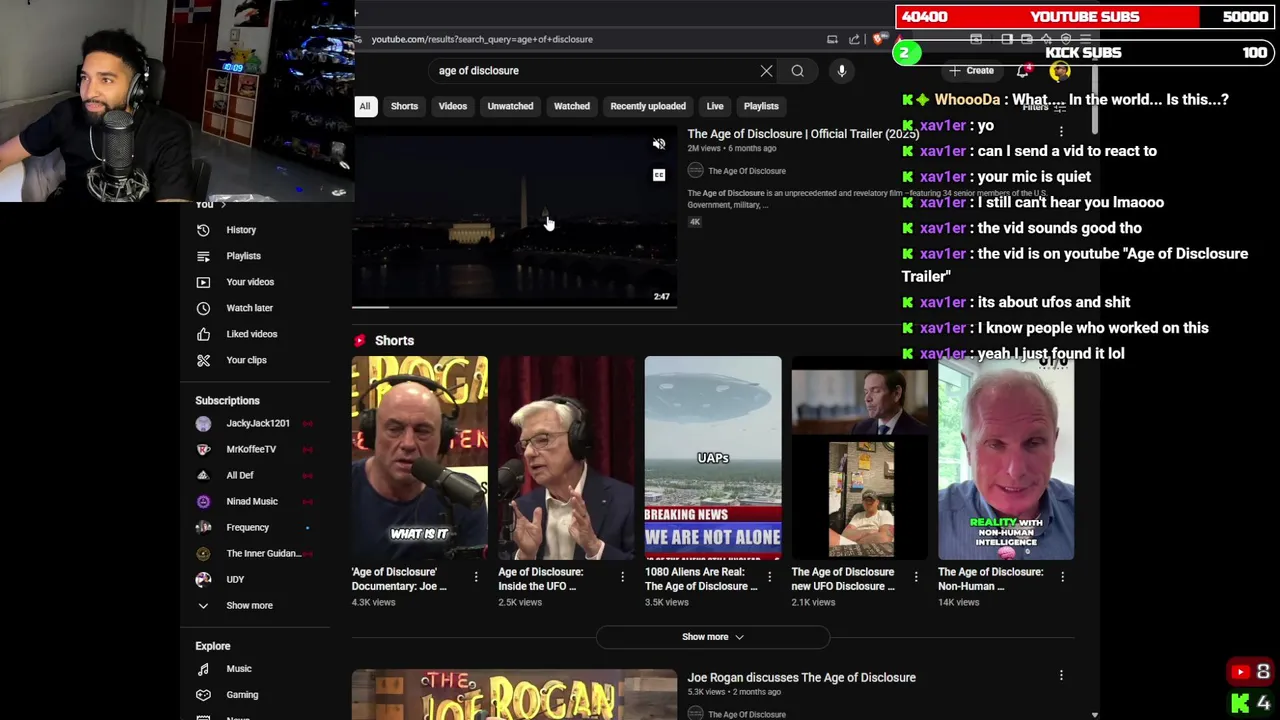
Task: Open the 'Reality with Non-Human Intelligence' short thumbnail
Action: (x=1006, y=458)
